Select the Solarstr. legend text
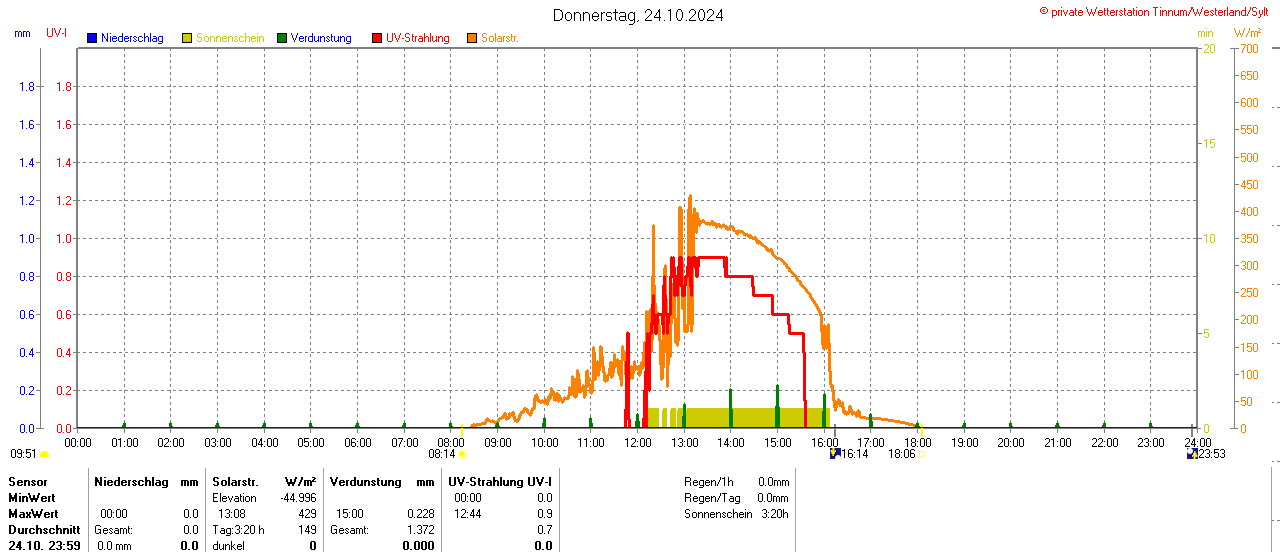Image resolution: width=1280 pixels, height=552 pixels. 499,38
